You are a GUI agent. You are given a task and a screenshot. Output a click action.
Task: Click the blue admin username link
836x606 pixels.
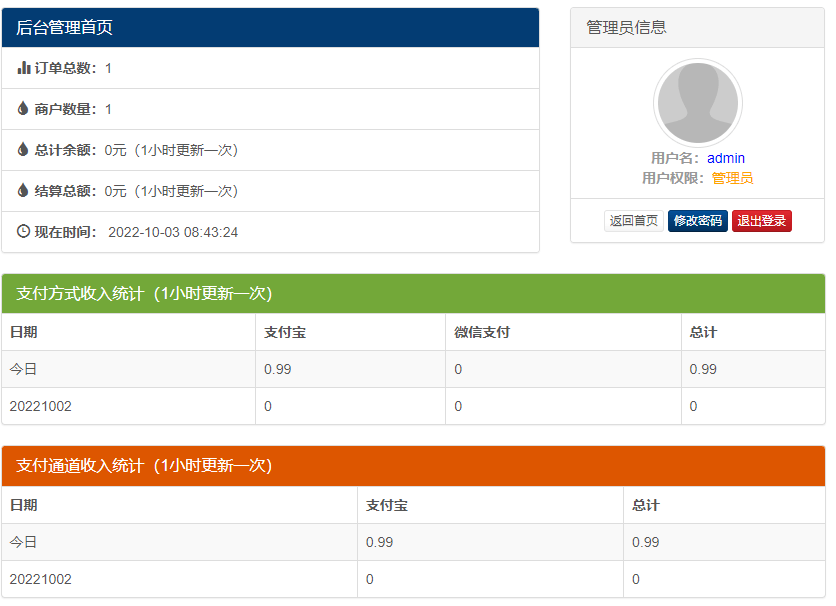pos(725,158)
